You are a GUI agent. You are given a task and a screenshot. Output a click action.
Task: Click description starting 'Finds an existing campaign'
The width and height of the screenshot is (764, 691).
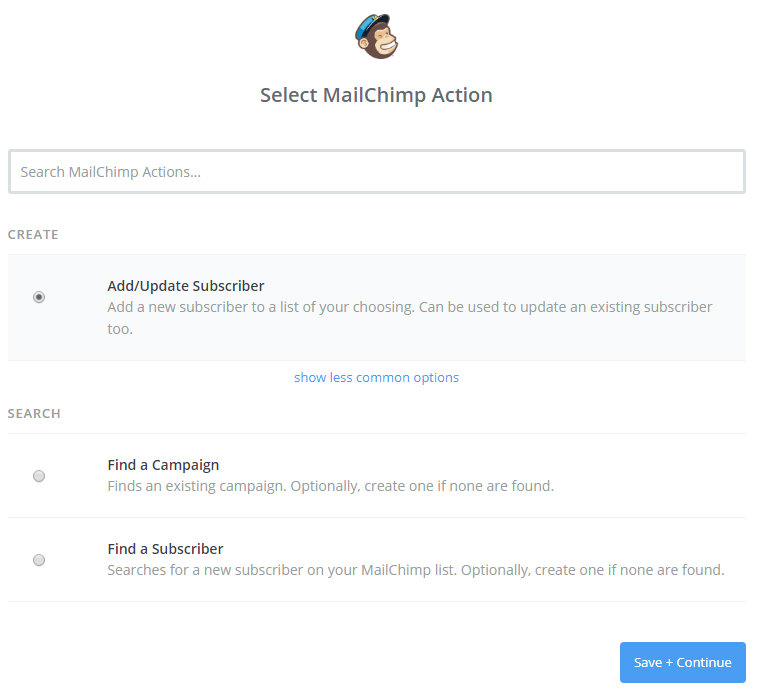330,486
